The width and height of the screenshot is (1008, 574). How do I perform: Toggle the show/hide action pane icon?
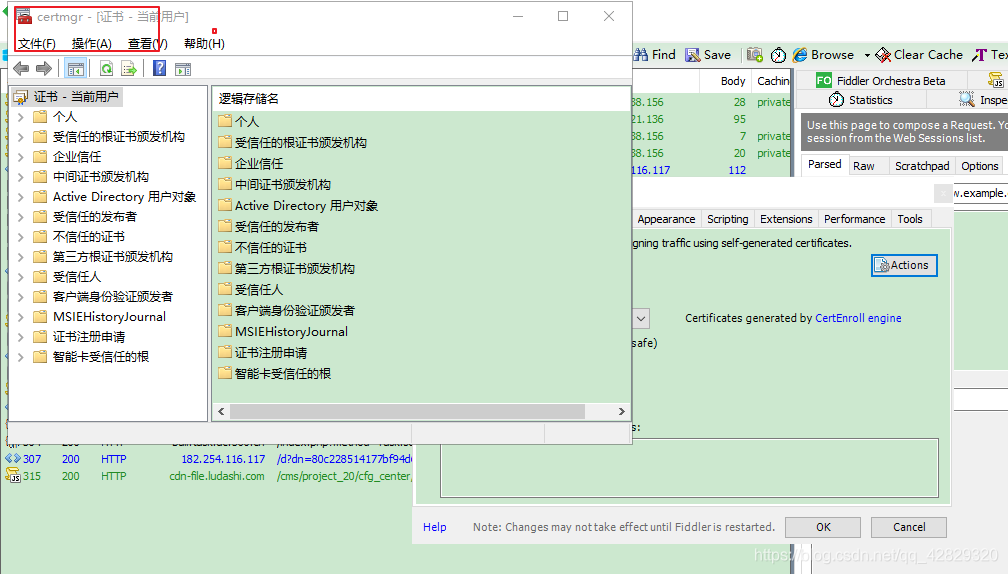click(x=183, y=69)
